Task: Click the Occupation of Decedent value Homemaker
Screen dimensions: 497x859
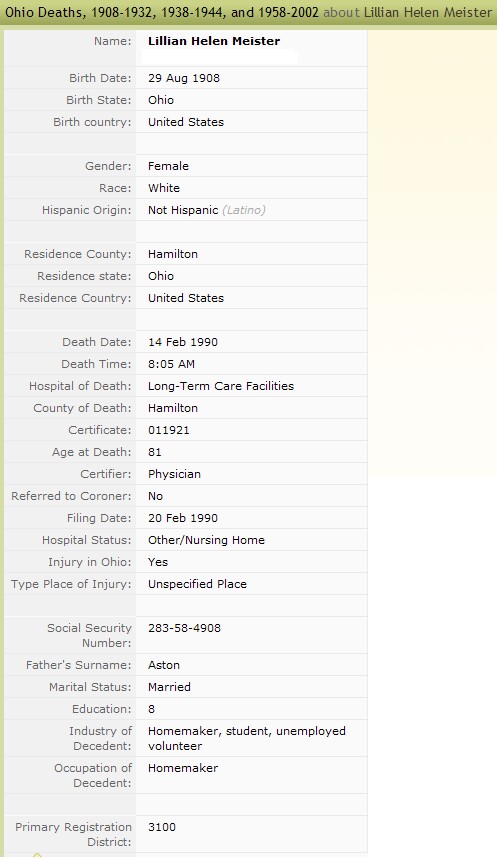Action: coord(182,768)
